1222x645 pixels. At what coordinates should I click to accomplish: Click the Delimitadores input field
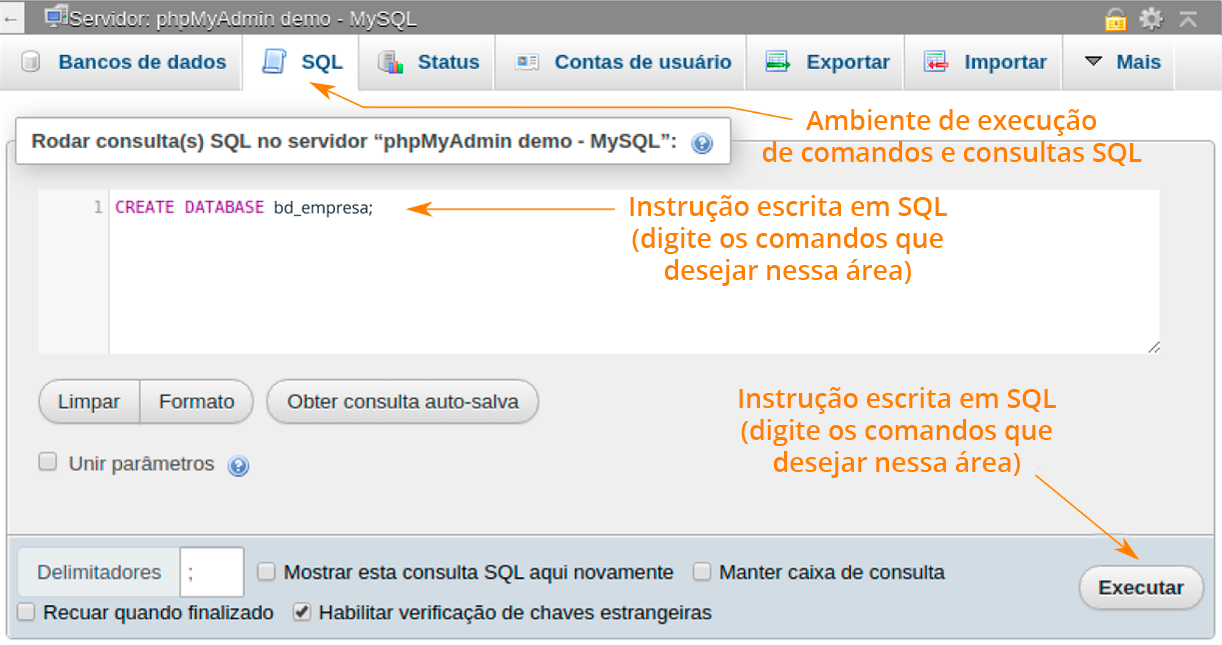coord(212,573)
